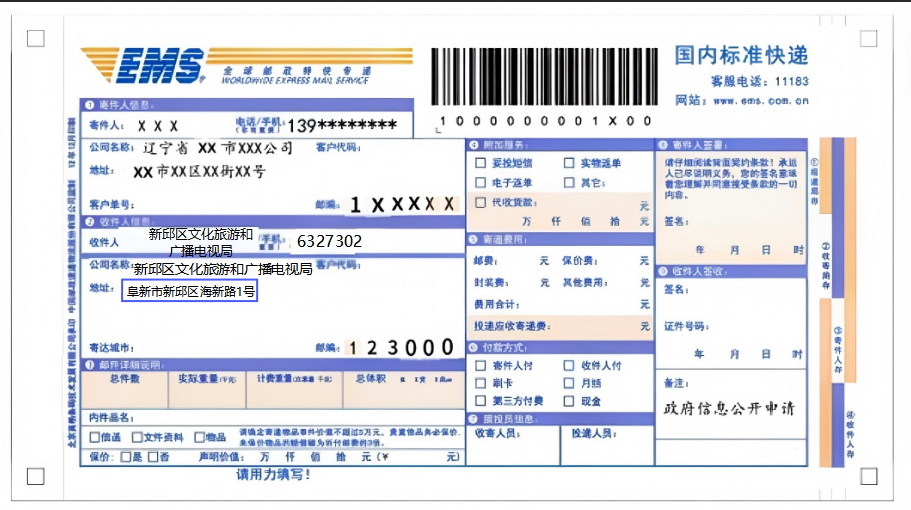Image resolution: width=911 pixels, height=510 pixels.
Task: Click sender address XX市XX区XX街XX号
Action: coord(199,172)
